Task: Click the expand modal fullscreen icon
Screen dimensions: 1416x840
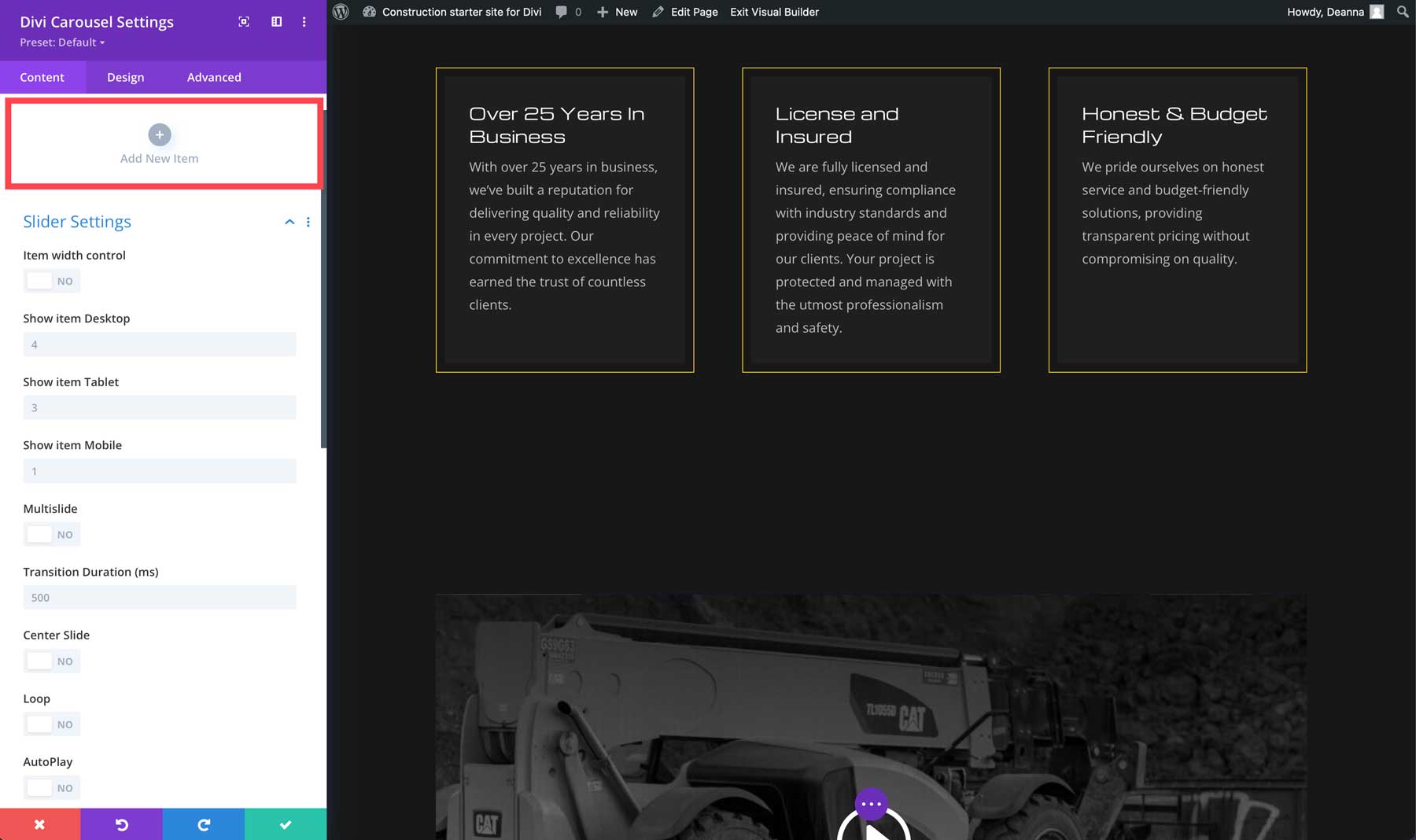Action: (244, 22)
